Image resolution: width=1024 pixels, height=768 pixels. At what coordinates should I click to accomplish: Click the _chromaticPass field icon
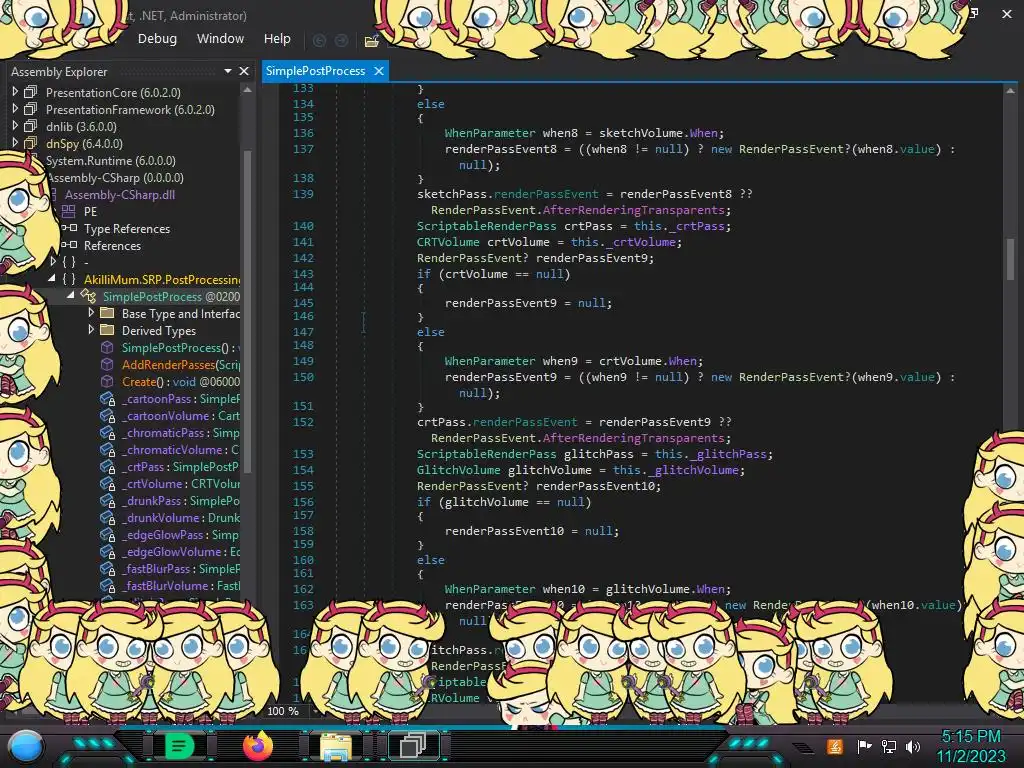[x=108, y=432]
